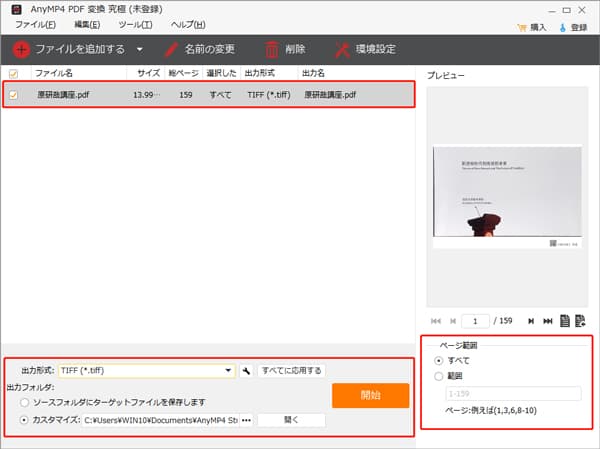600x449 pixels.
Task: Click the wrench output settings icon
Action: 246,371
